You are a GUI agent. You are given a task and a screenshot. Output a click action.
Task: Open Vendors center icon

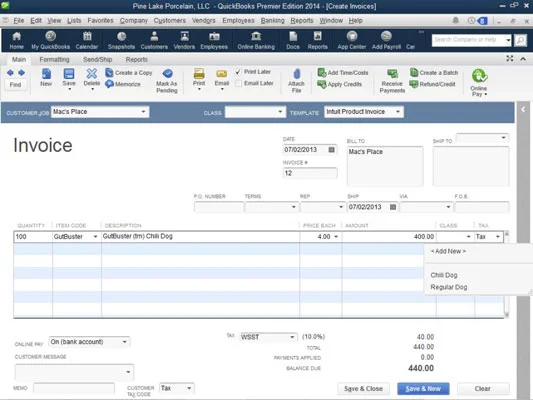click(x=184, y=40)
